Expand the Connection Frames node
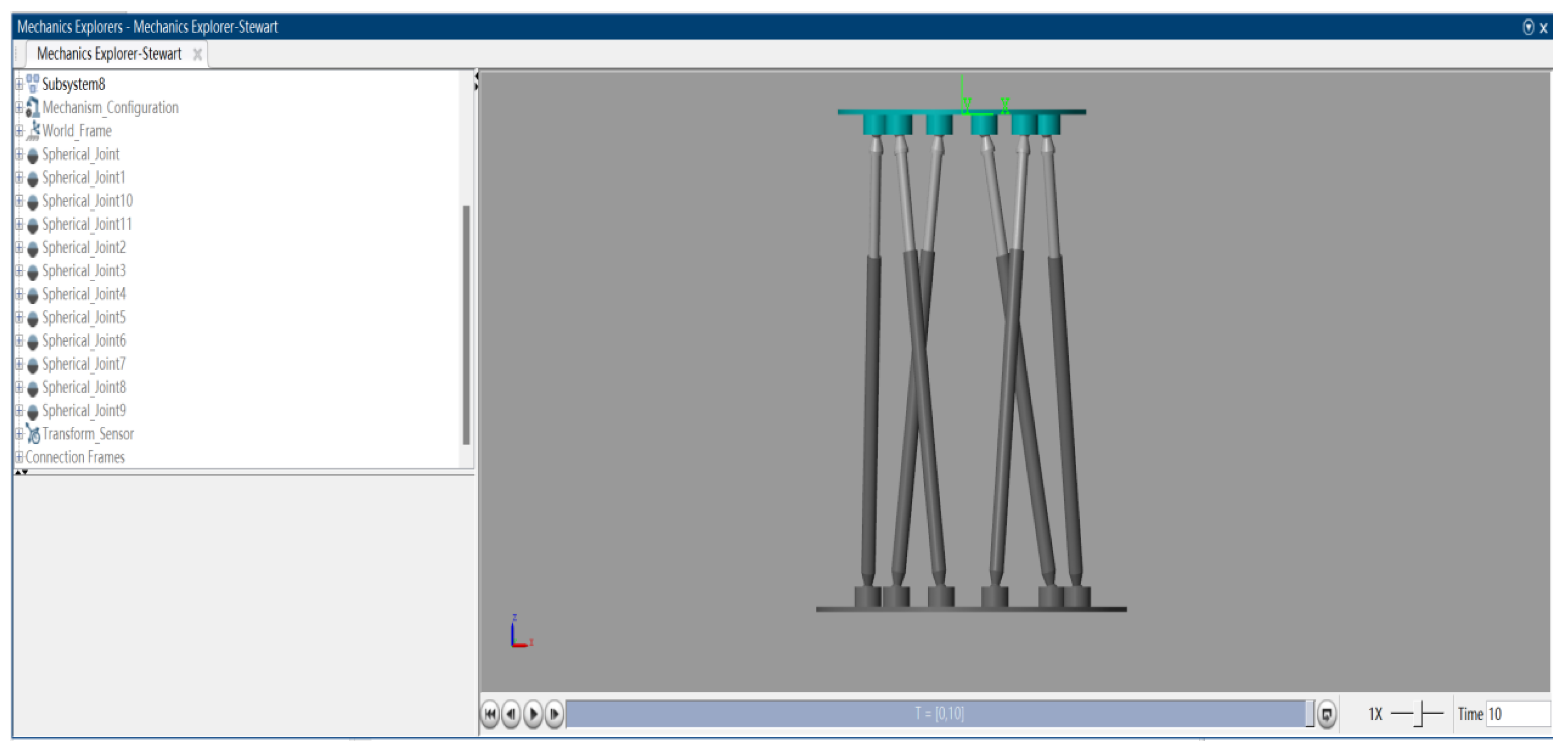This screenshot has height=753, width=1568. [19, 457]
